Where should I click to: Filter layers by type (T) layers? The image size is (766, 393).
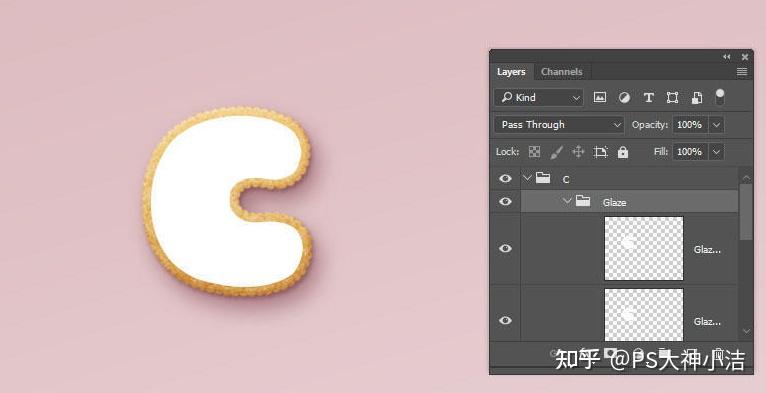click(x=648, y=98)
